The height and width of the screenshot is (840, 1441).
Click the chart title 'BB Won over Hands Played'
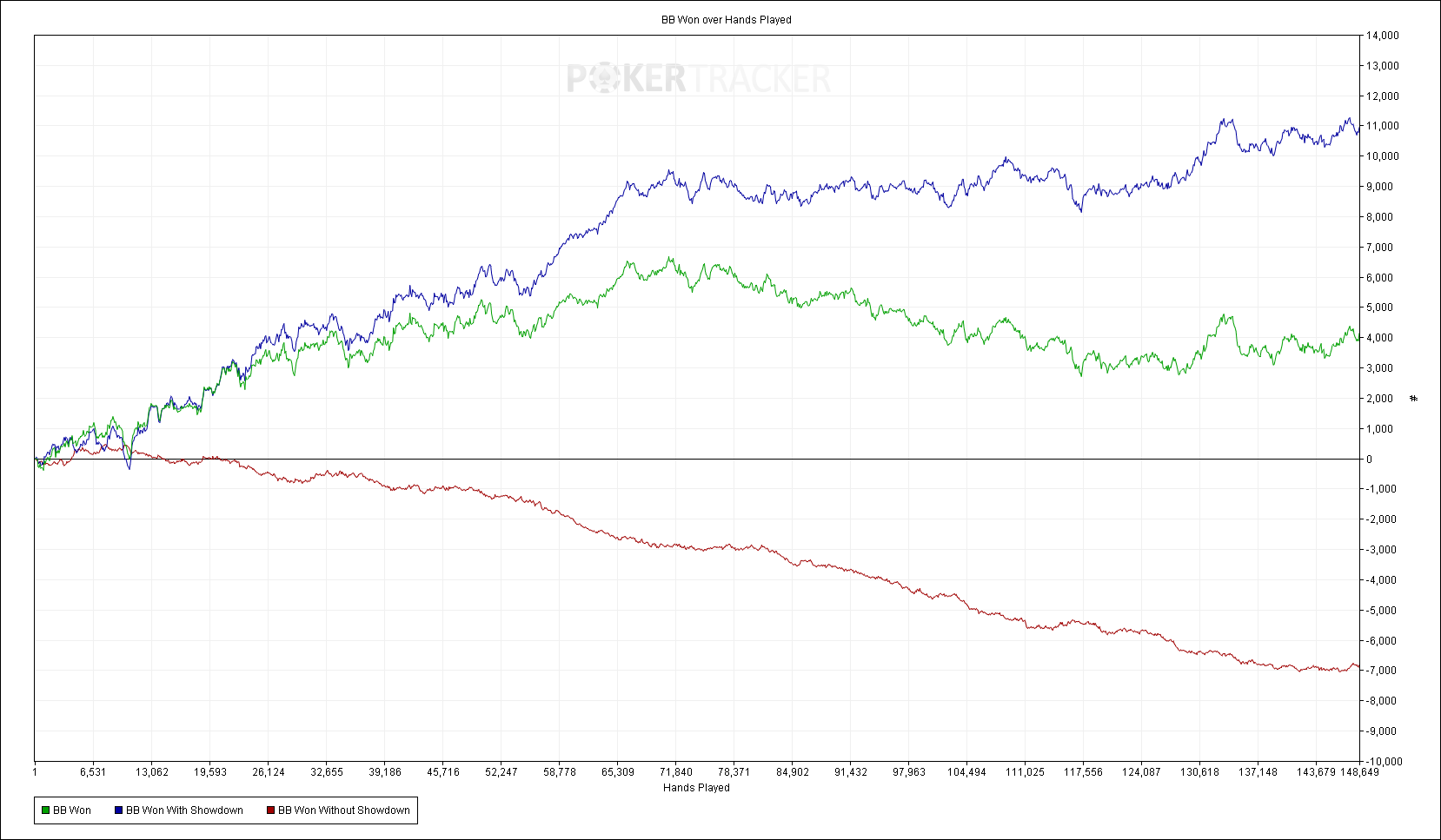727,20
